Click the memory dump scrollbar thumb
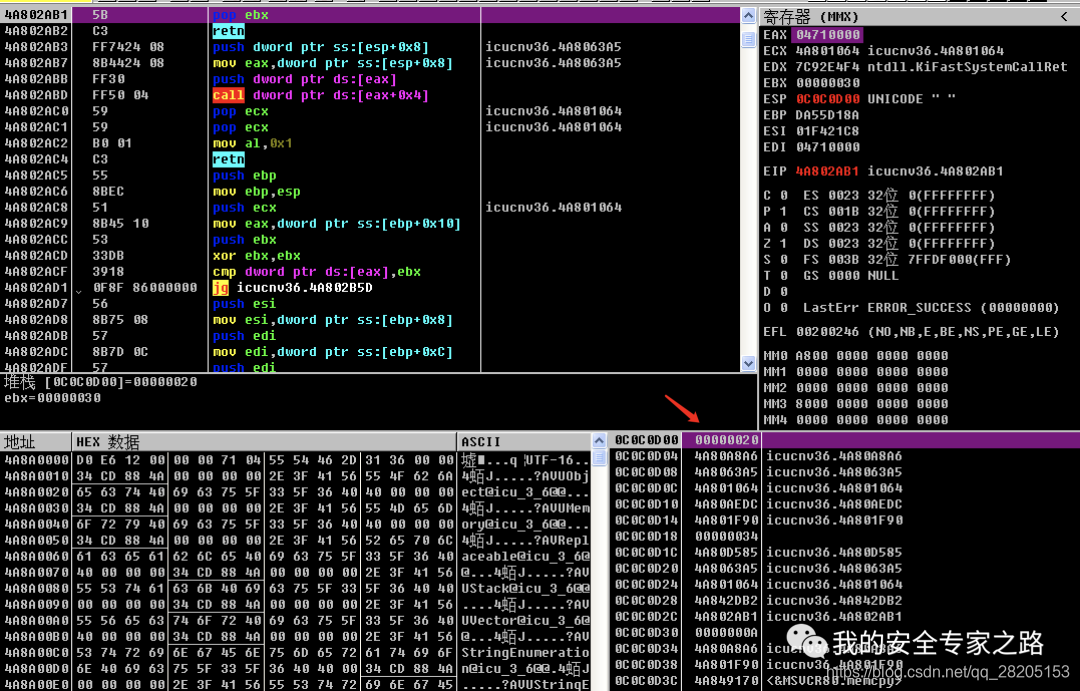The height and width of the screenshot is (691, 1080). (599, 457)
